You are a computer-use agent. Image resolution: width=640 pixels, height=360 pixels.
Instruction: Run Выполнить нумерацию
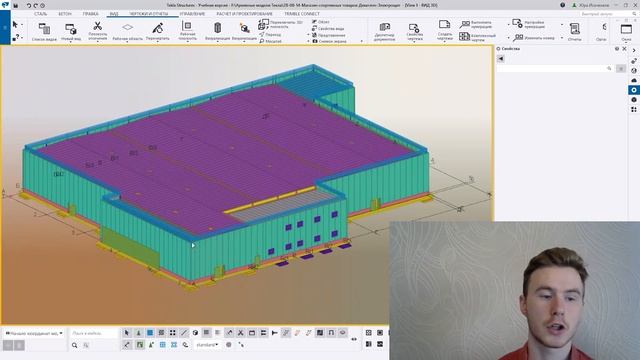476,24
